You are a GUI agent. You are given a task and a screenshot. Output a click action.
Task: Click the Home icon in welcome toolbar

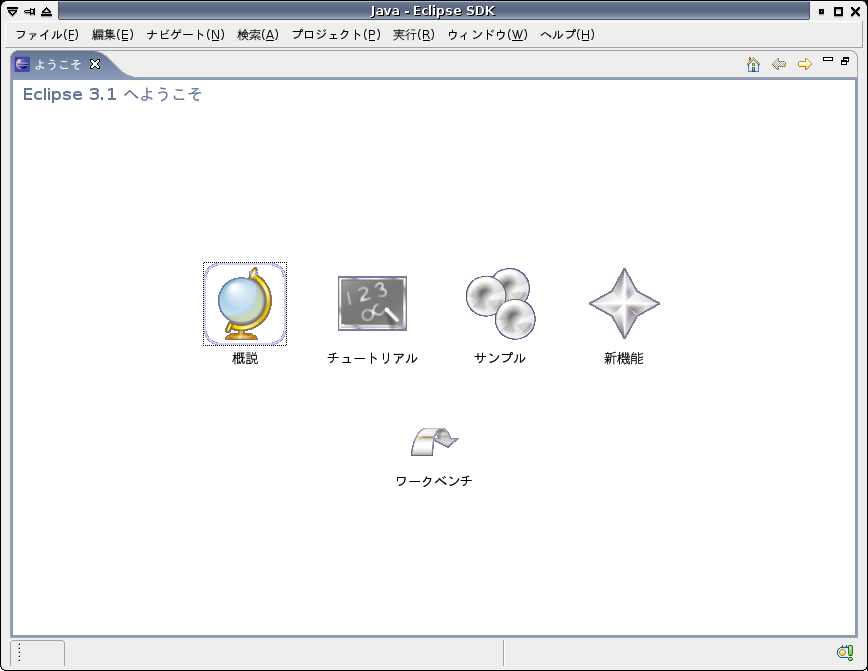click(x=753, y=64)
